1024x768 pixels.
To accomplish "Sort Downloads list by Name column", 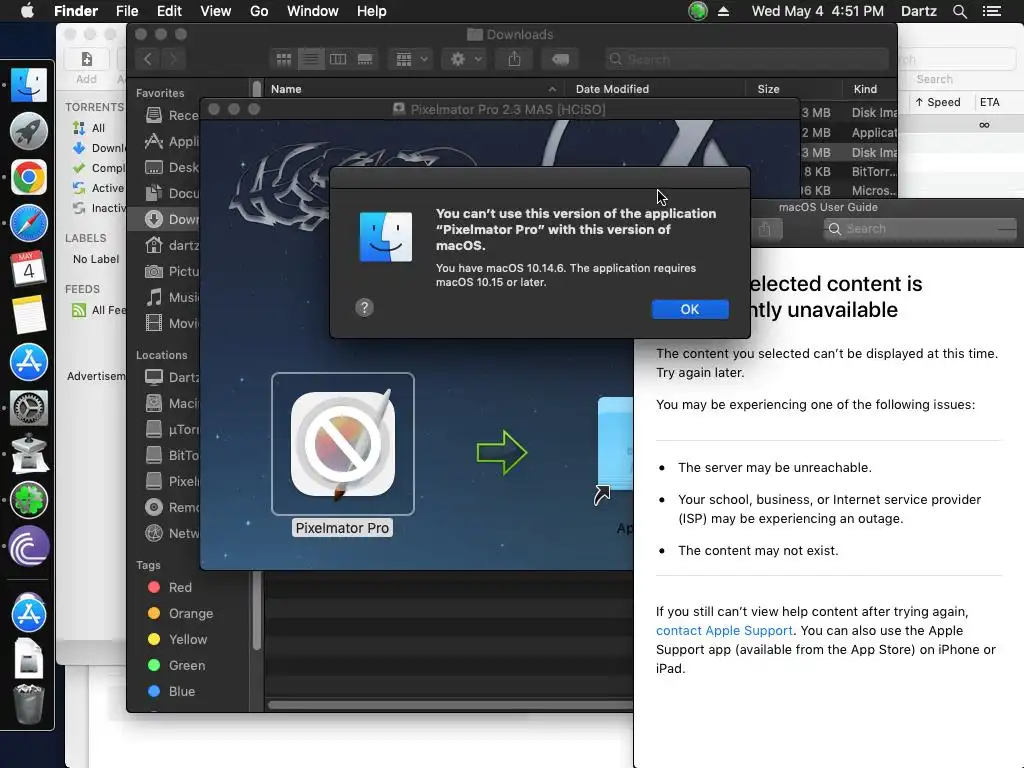I will (413, 89).
